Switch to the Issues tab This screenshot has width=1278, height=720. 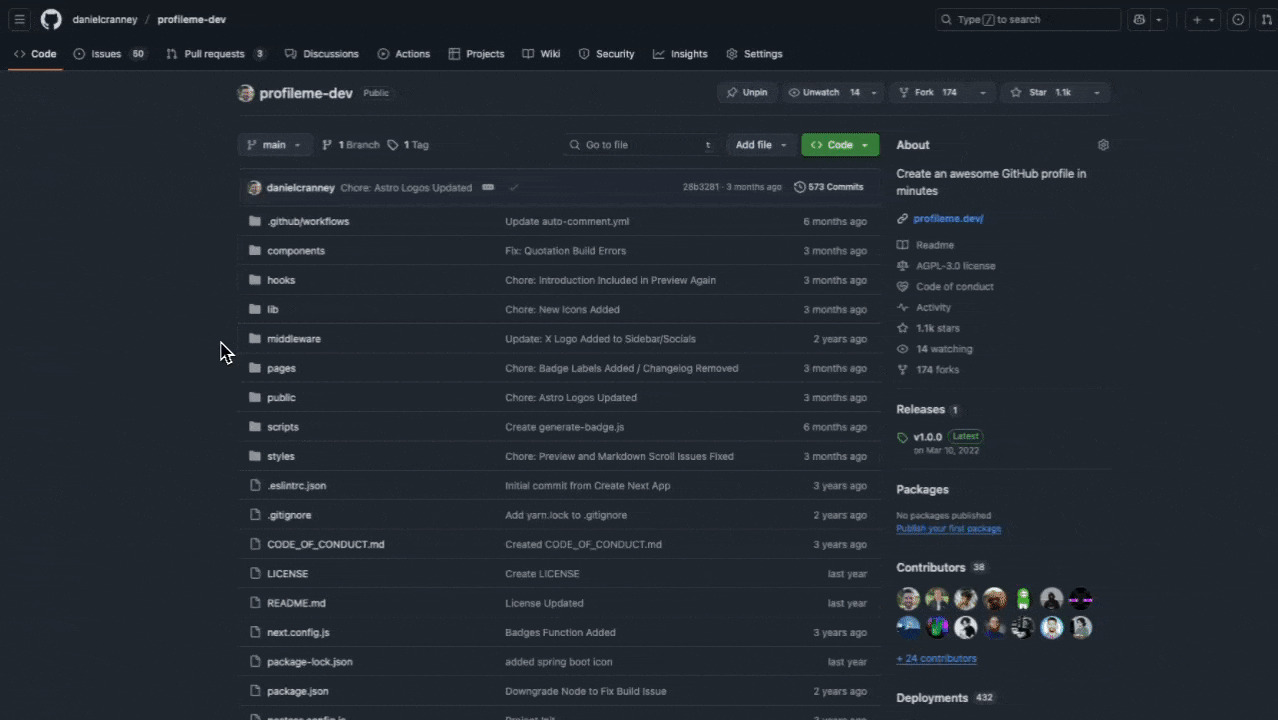pos(107,53)
